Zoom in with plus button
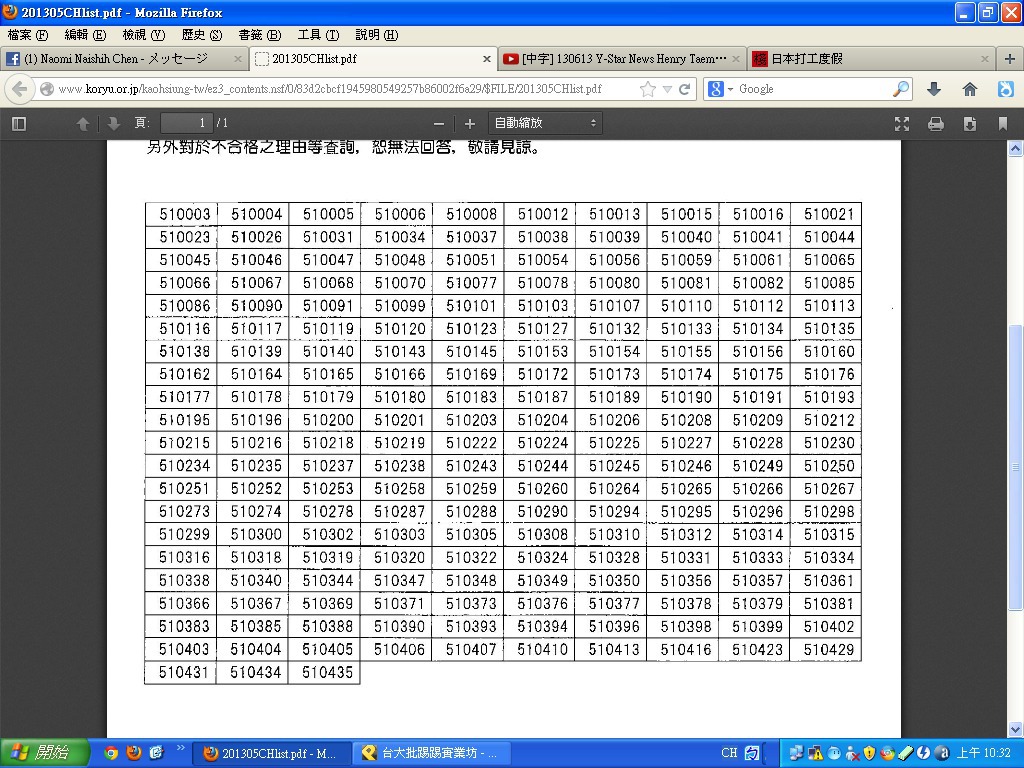The image size is (1024, 768). click(470, 123)
